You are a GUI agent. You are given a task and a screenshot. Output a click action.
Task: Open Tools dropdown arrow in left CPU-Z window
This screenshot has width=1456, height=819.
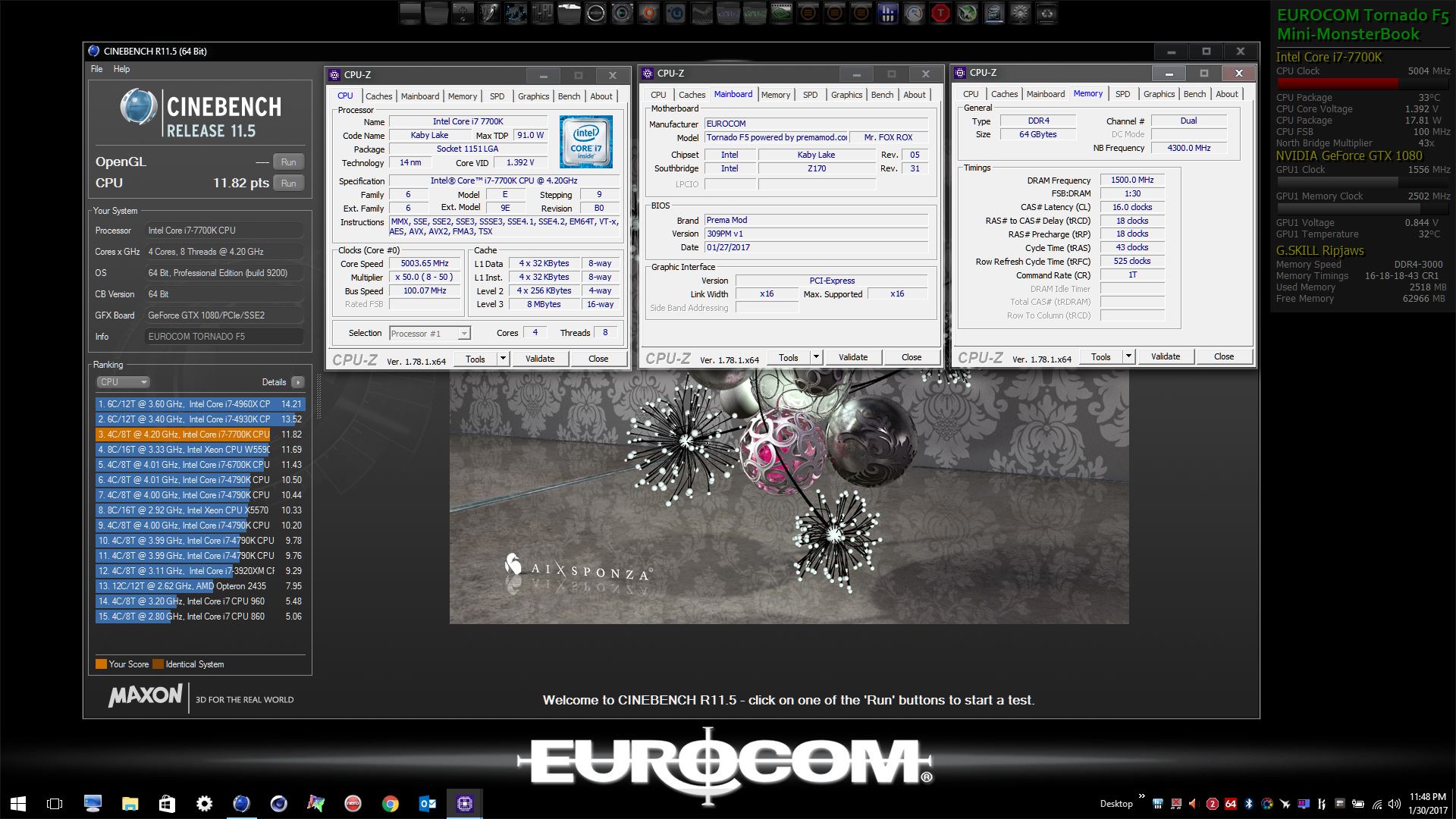click(502, 359)
